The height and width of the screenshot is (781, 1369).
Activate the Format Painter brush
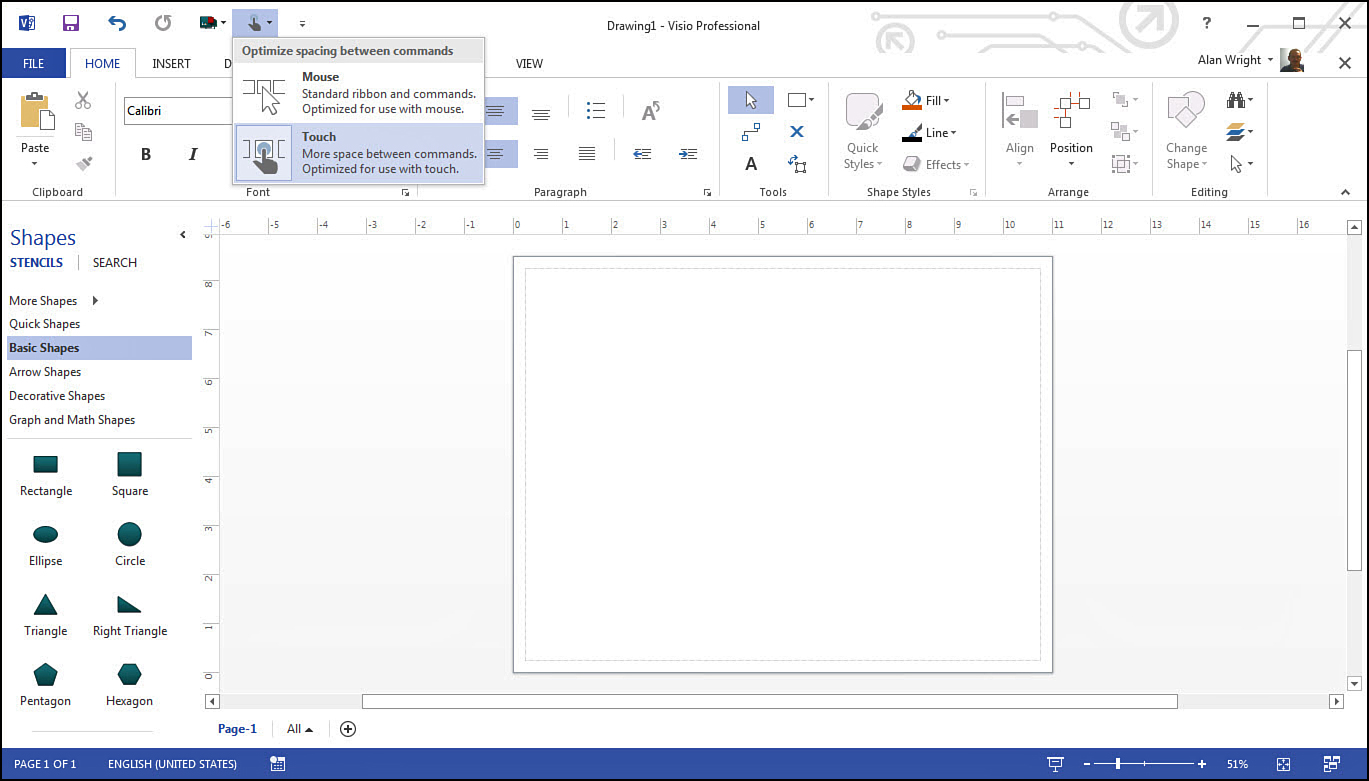[83, 163]
